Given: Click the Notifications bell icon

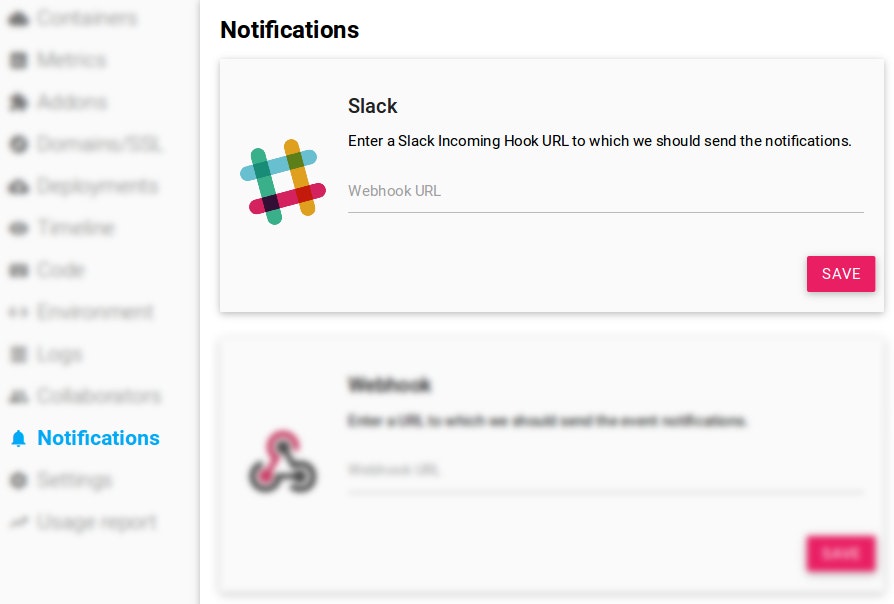Looking at the screenshot, I should pyautogui.click(x=20, y=438).
